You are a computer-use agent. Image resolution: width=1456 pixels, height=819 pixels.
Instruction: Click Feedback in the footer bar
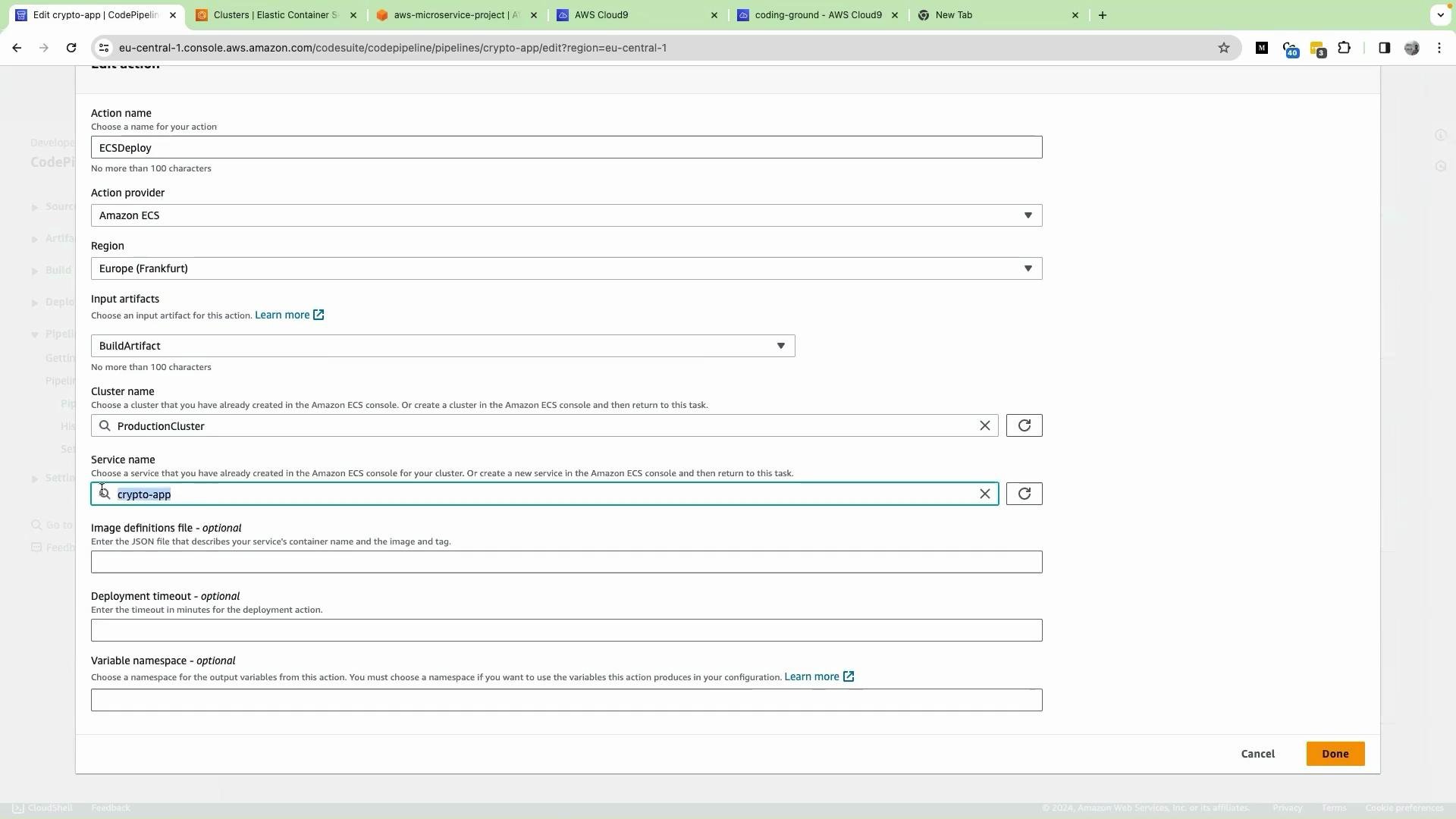click(111, 808)
